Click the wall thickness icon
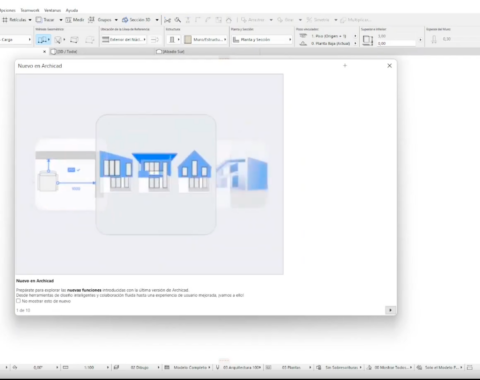 (x=434, y=40)
